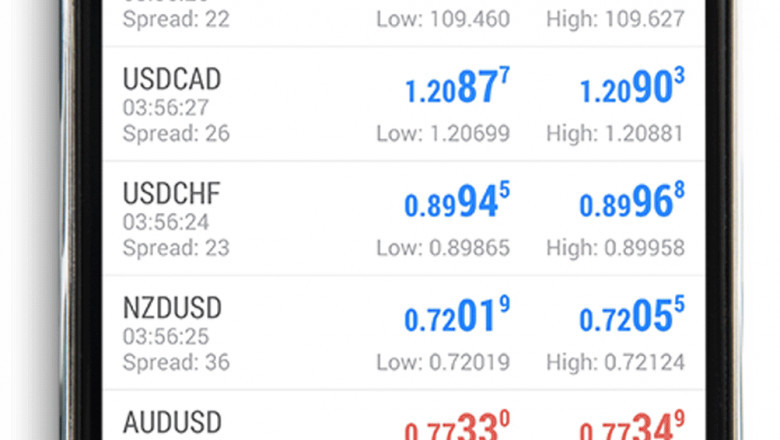Click the USDCHF High 0.89958 value
The width and height of the screenshot is (780, 440).
tap(615, 248)
